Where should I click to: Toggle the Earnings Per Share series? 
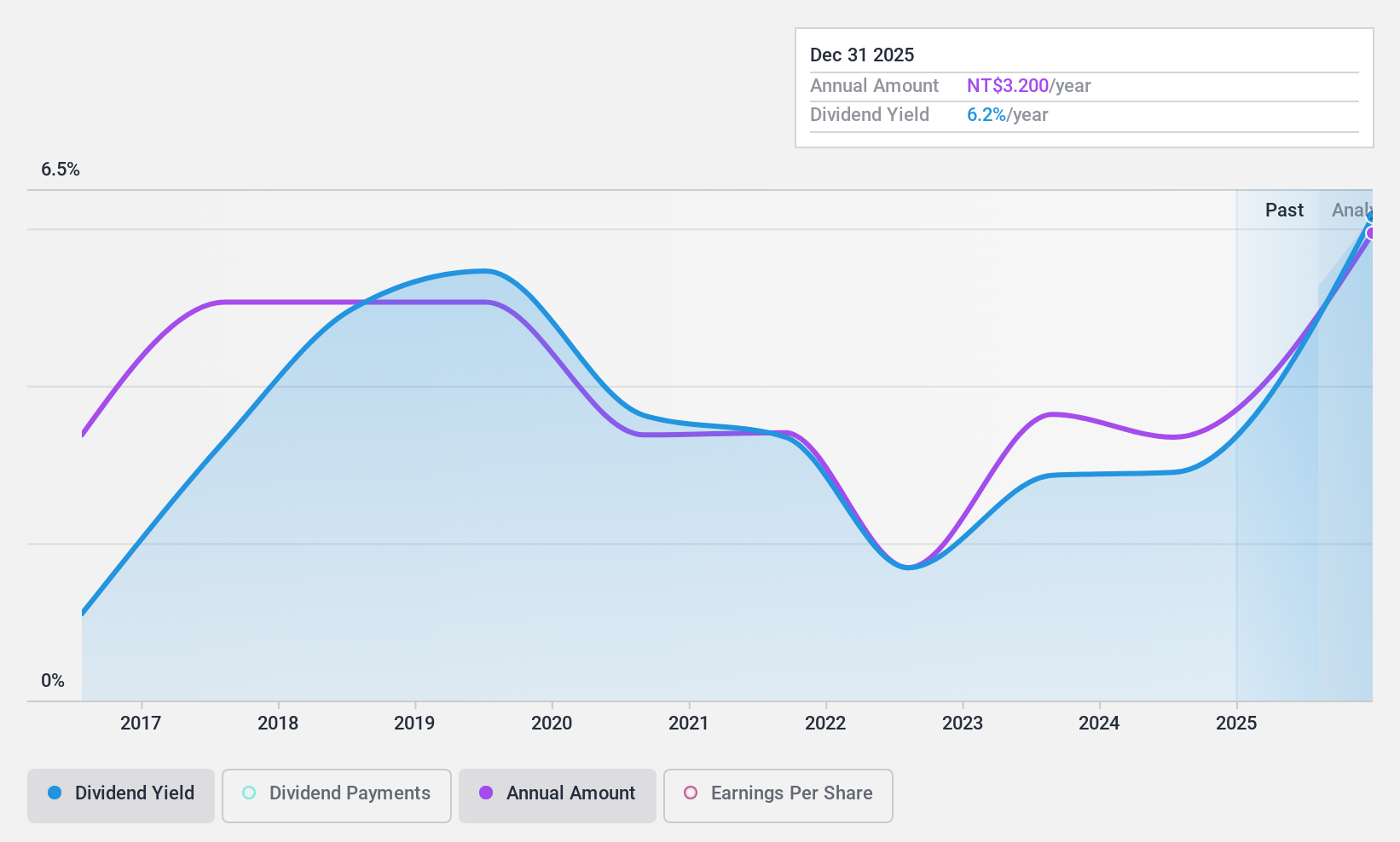tap(778, 796)
